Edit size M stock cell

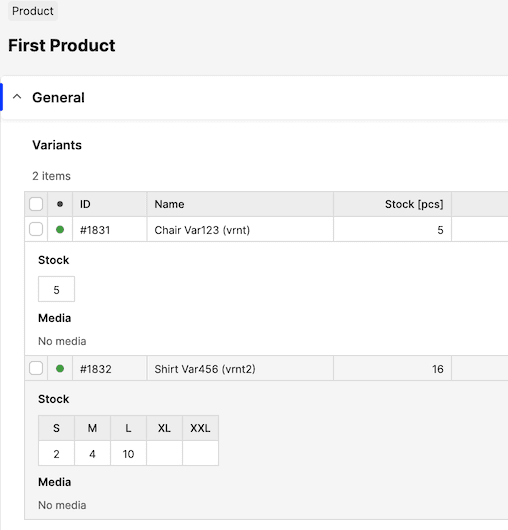(92, 453)
